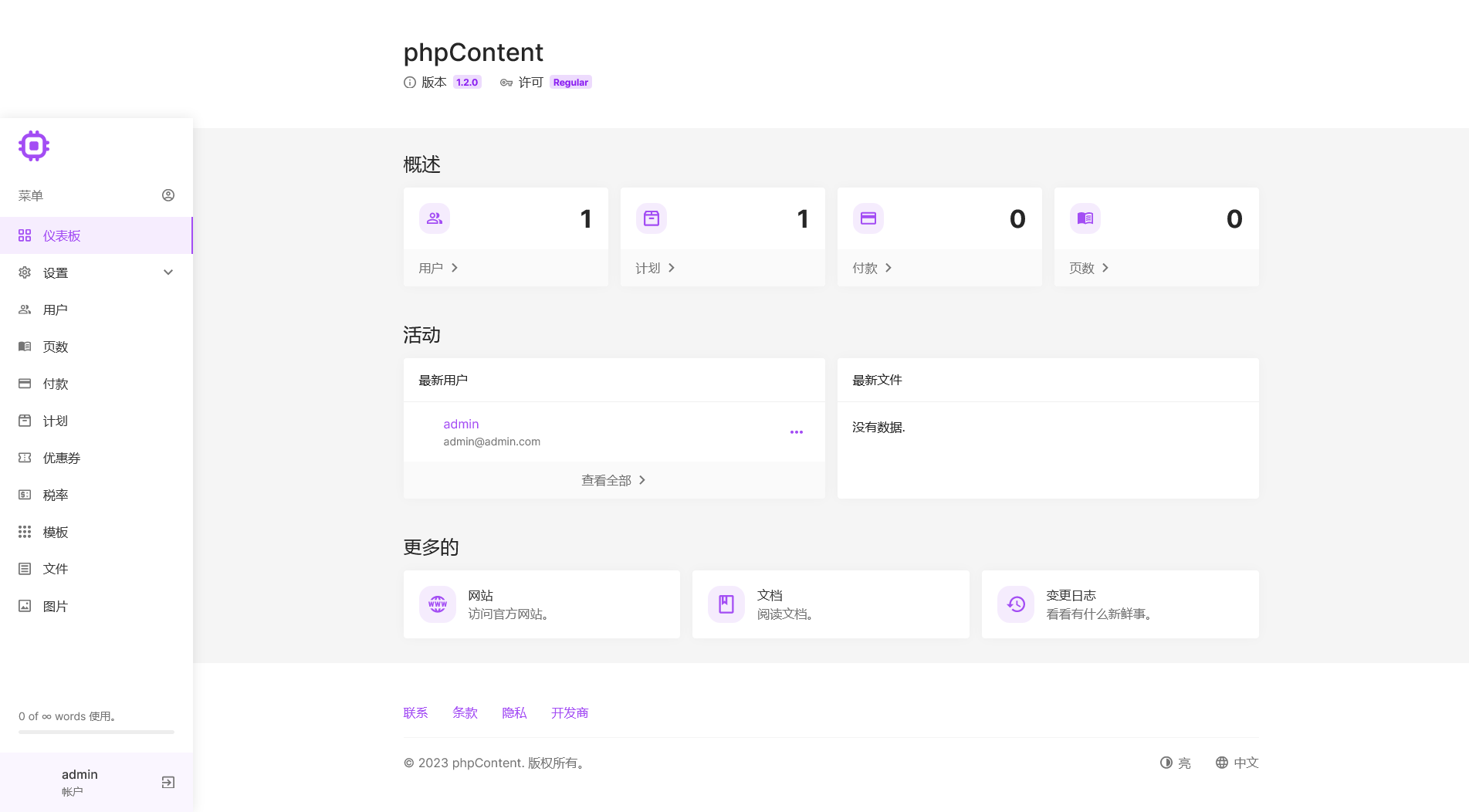Screen dimensions: 1469x812
Task: Click the users icon in the 概述 card
Action: coord(435,218)
